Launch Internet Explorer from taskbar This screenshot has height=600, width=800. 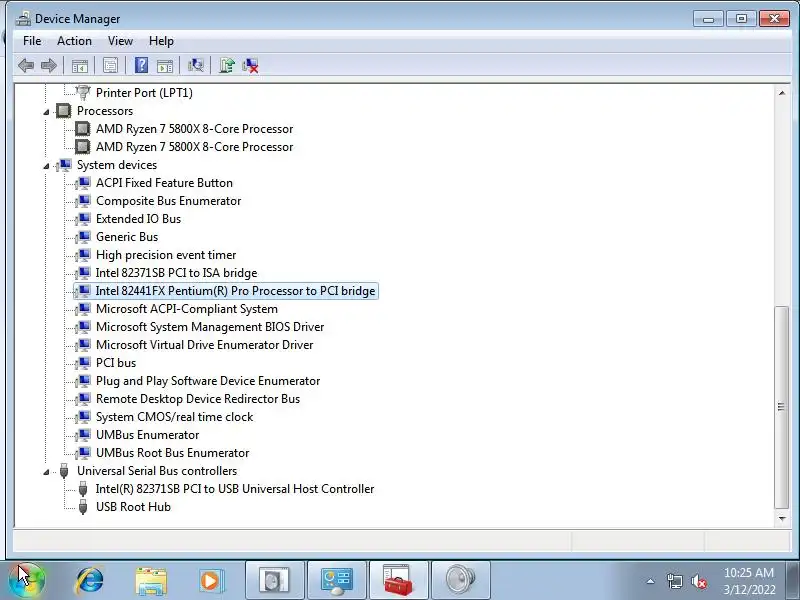(x=90, y=580)
